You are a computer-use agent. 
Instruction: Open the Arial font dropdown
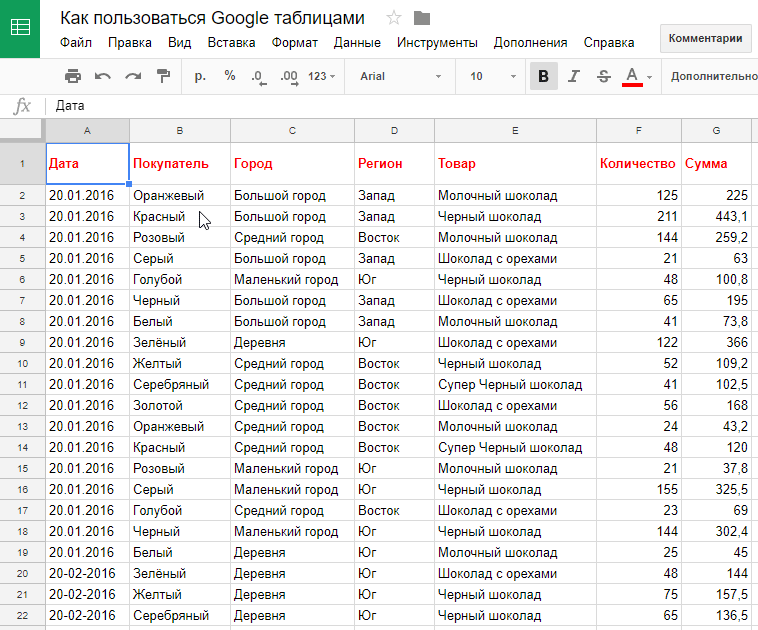point(400,76)
